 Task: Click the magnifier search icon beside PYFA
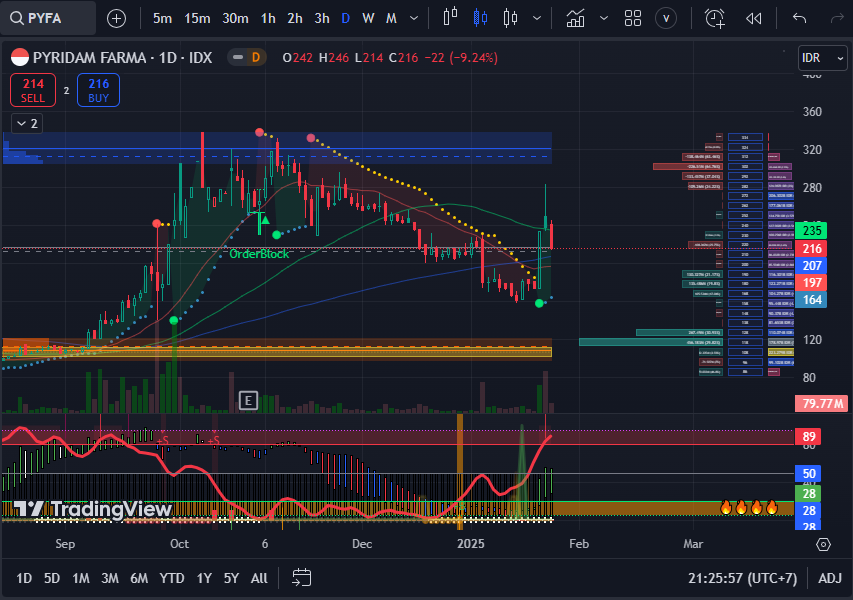pyautogui.click(x=17, y=18)
